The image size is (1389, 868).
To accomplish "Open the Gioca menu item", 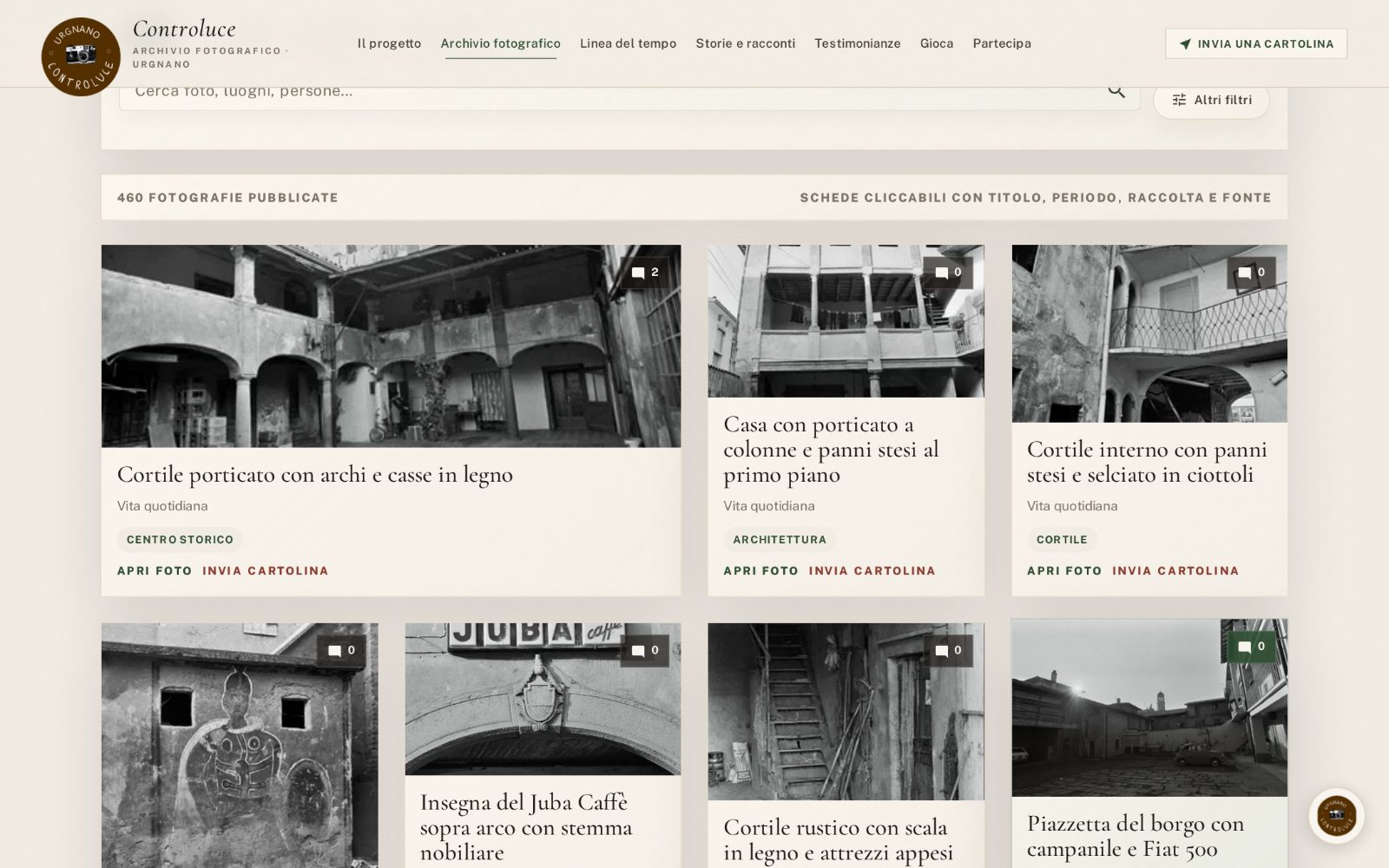I will click(x=937, y=43).
